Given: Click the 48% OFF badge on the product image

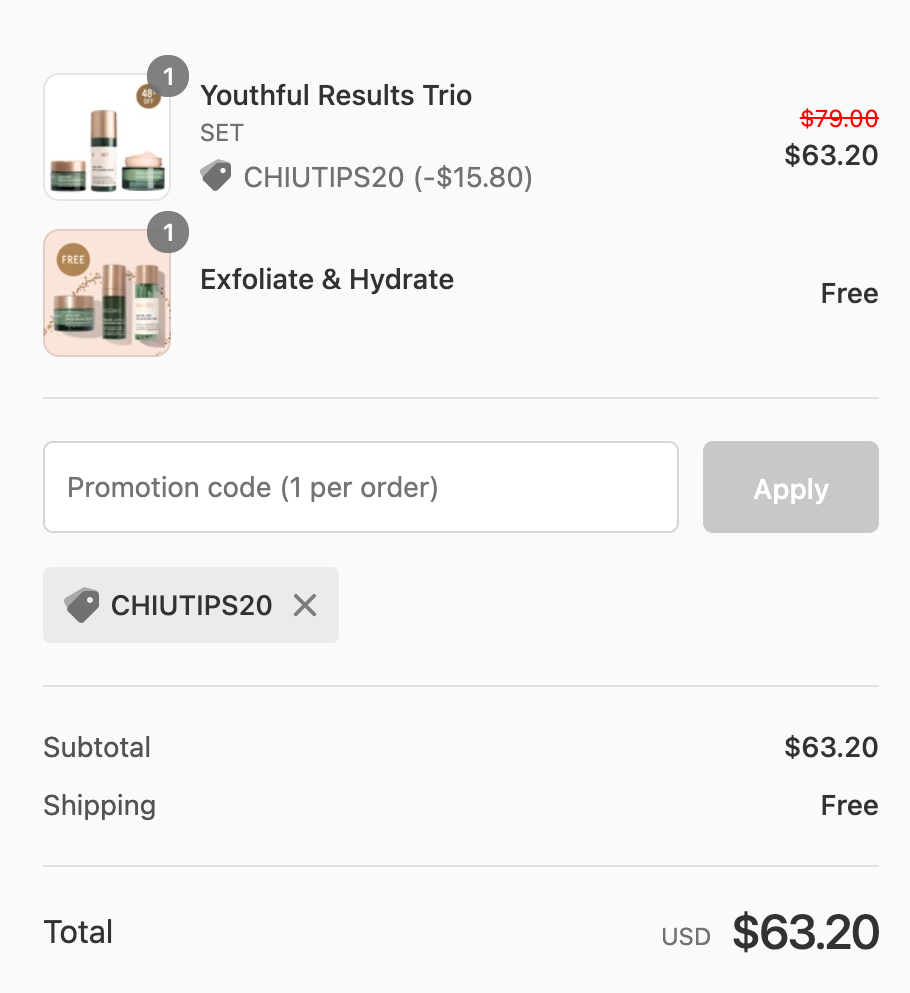Looking at the screenshot, I should [x=149, y=98].
